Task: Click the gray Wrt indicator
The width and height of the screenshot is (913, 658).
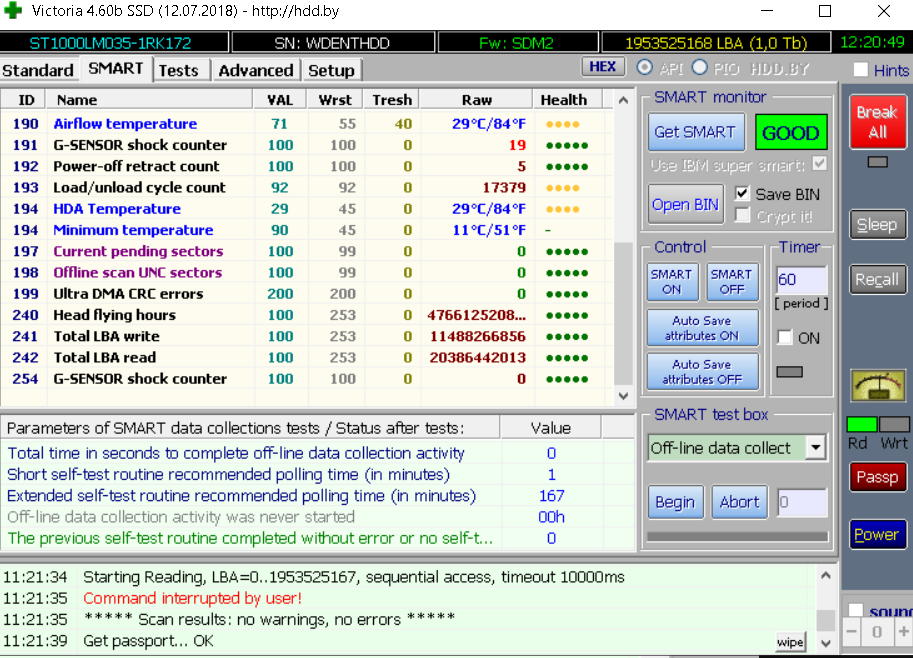Action: [894, 424]
